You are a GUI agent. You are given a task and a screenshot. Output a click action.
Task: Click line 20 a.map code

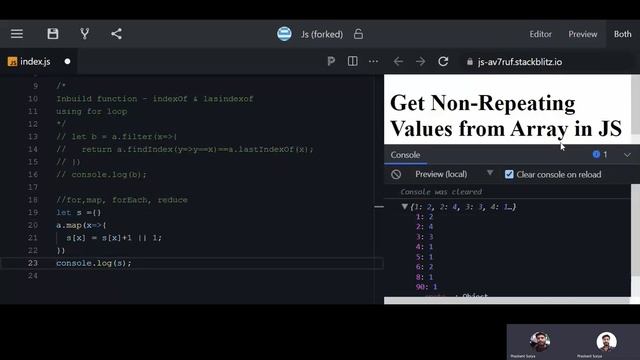coord(81,225)
